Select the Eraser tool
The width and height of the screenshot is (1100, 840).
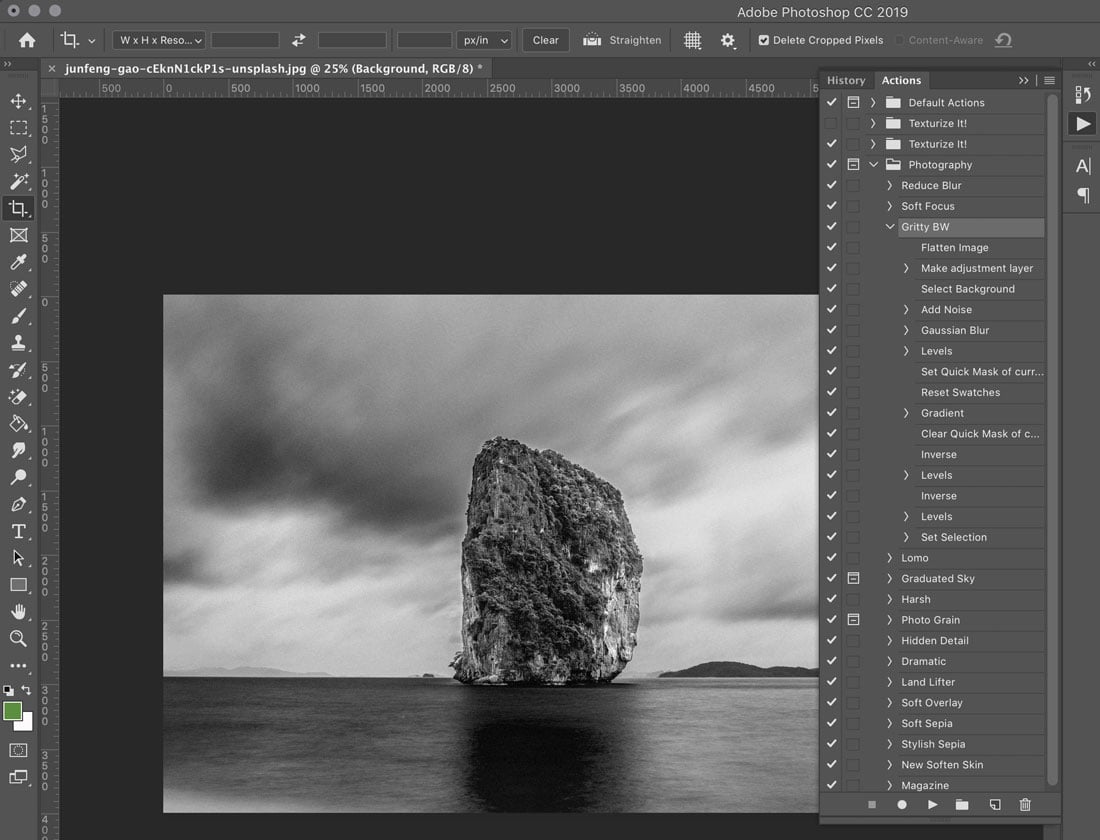point(18,396)
